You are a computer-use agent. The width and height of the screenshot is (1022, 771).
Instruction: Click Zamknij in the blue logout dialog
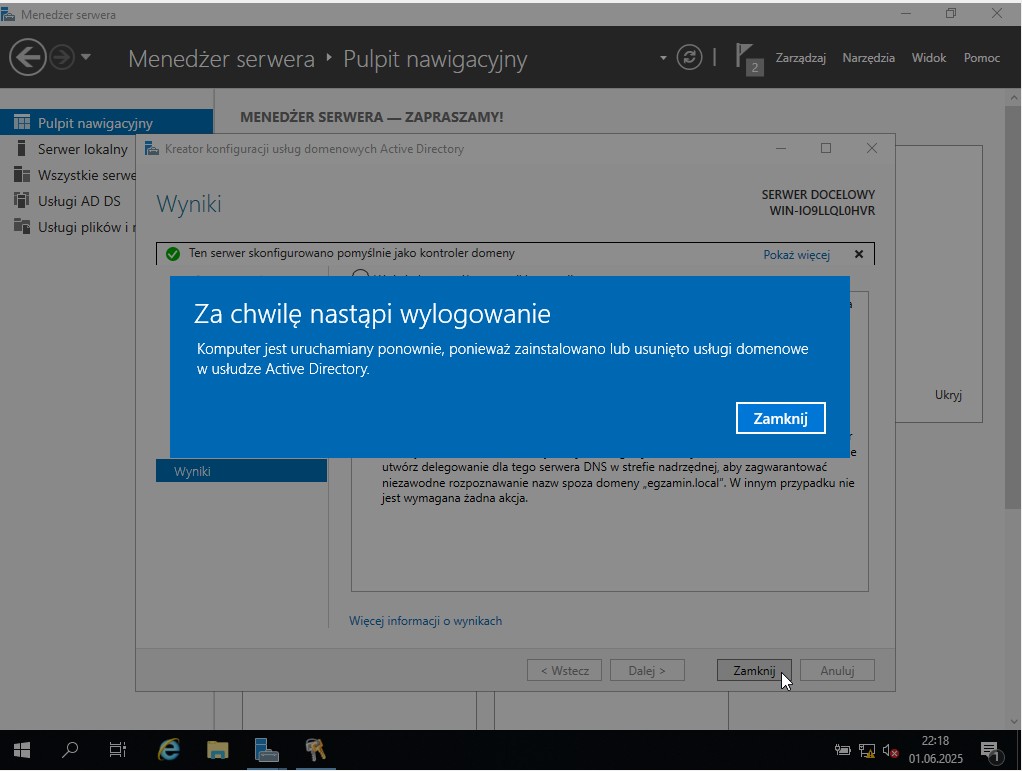click(780, 418)
